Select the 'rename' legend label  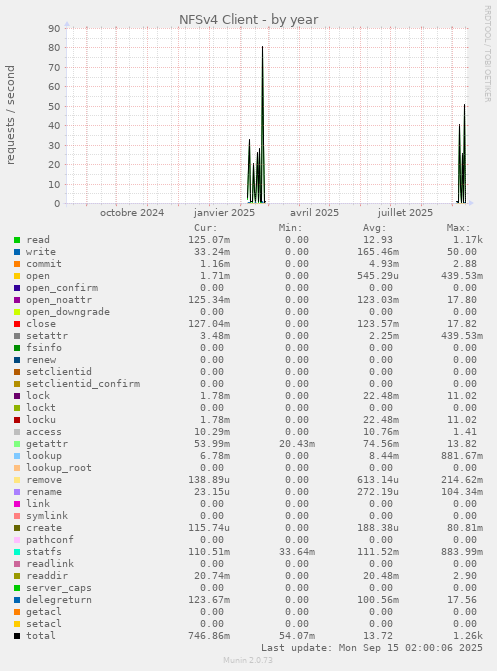(44, 492)
